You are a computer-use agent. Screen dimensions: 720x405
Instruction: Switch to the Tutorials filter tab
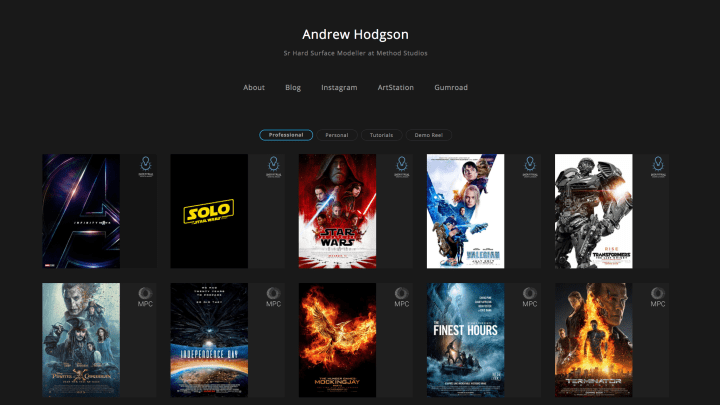[x=381, y=135]
